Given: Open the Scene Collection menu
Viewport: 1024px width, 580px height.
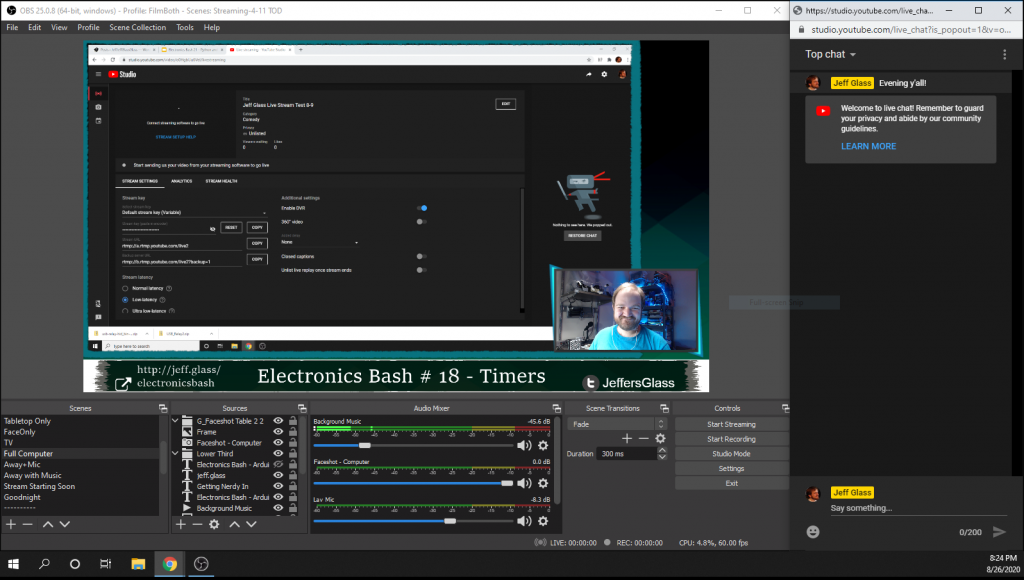Looking at the screenshot, I should pos(137,27).
